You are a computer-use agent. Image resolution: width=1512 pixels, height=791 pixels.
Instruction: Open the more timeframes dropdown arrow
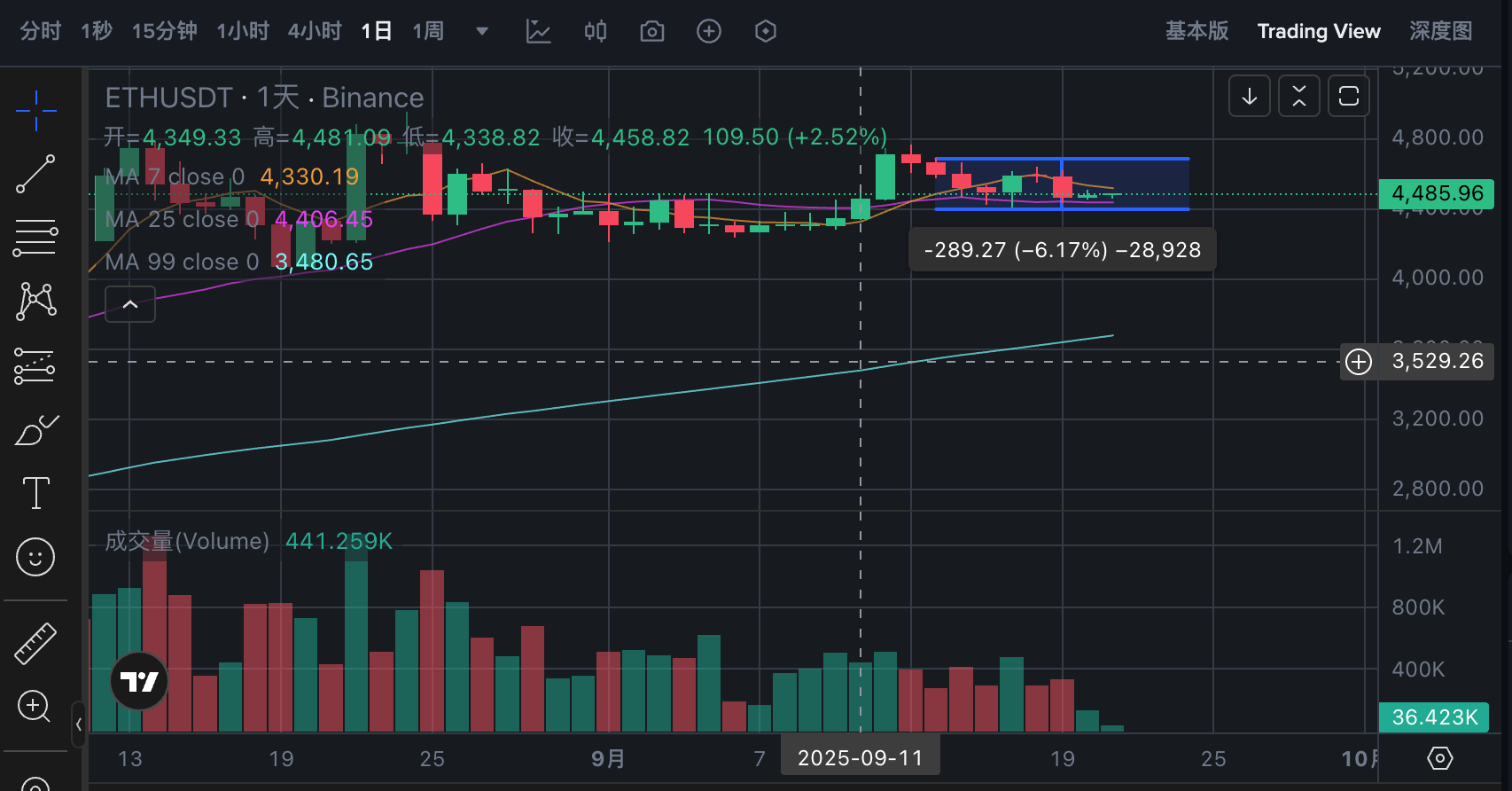(x=482, y=32)
